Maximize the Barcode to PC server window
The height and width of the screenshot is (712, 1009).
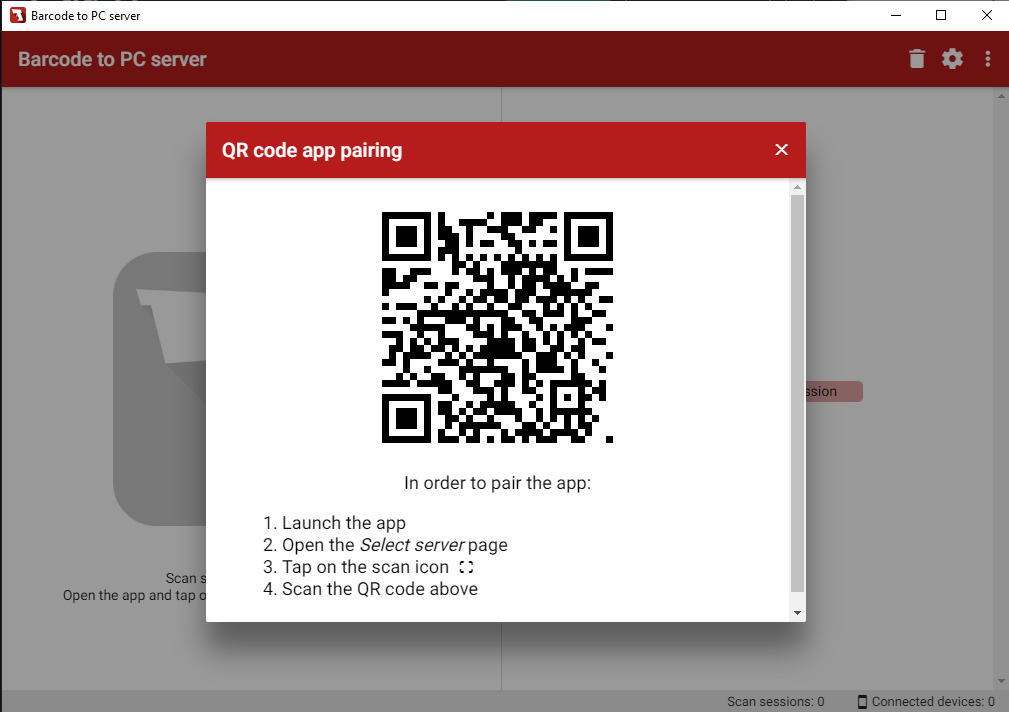(941, 15)
